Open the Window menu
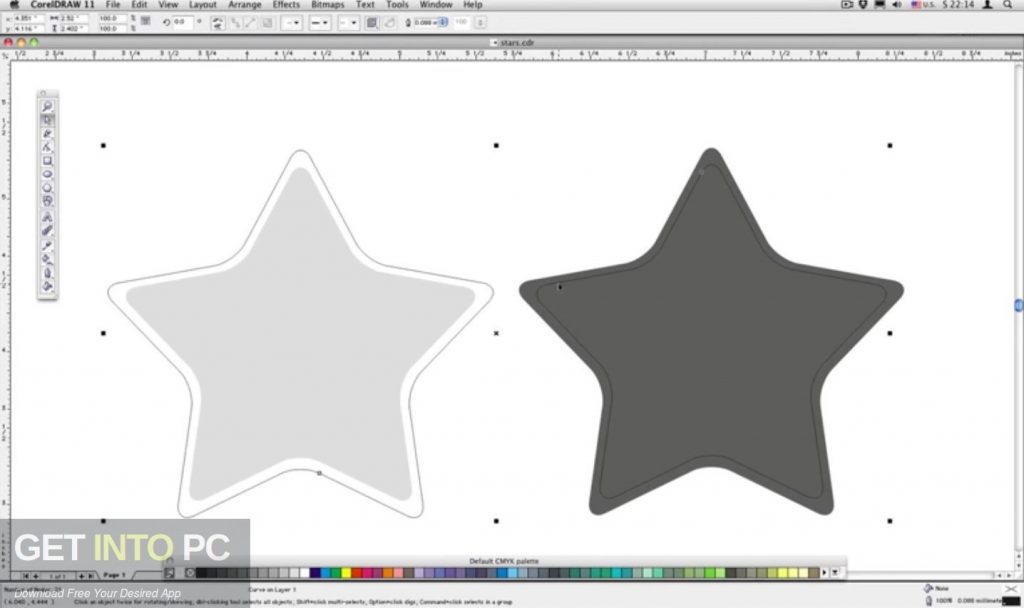 436,5
